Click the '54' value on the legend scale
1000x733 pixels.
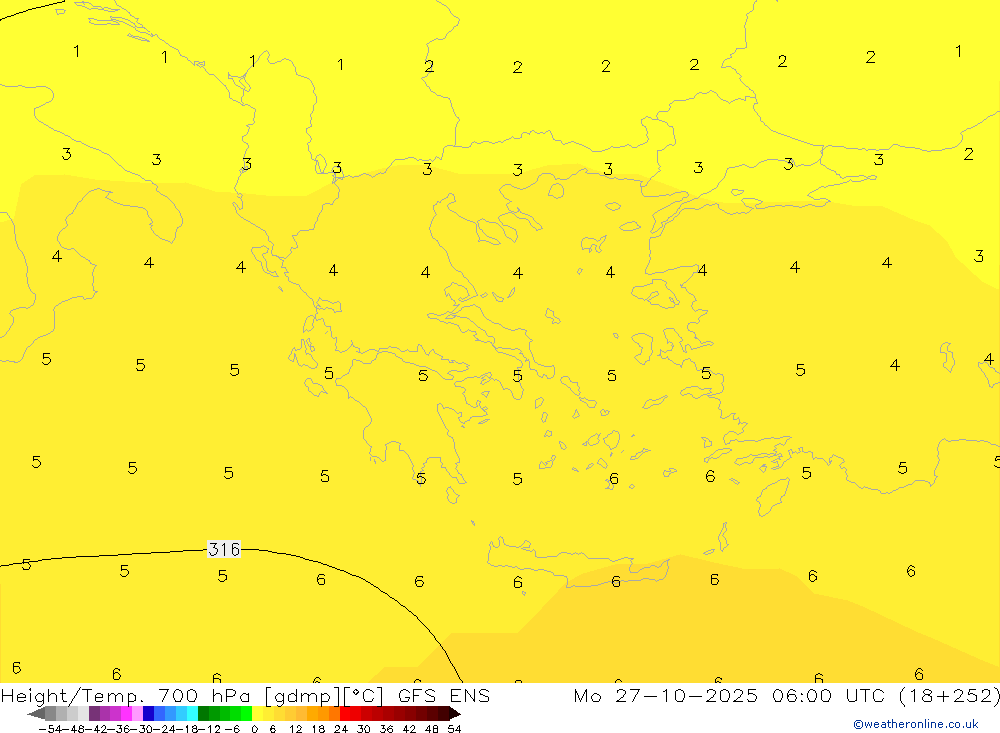[x=454, y=729]
